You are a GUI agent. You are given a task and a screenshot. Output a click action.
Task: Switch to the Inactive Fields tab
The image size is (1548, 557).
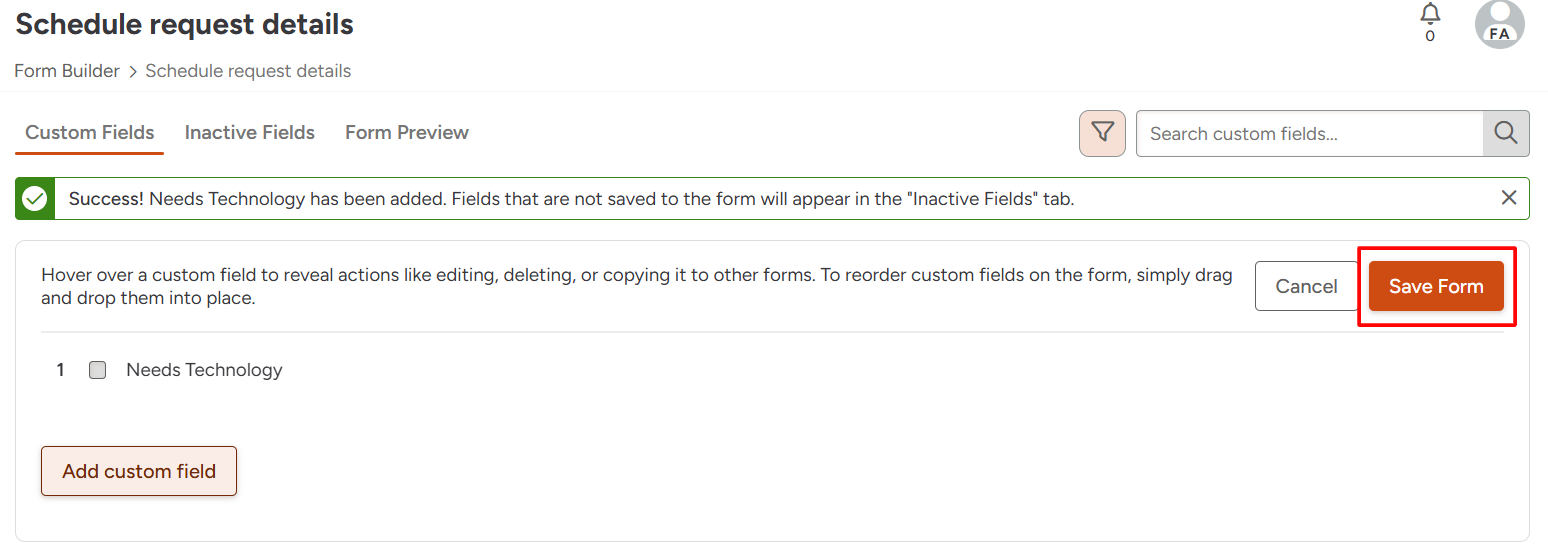(250, 133)
